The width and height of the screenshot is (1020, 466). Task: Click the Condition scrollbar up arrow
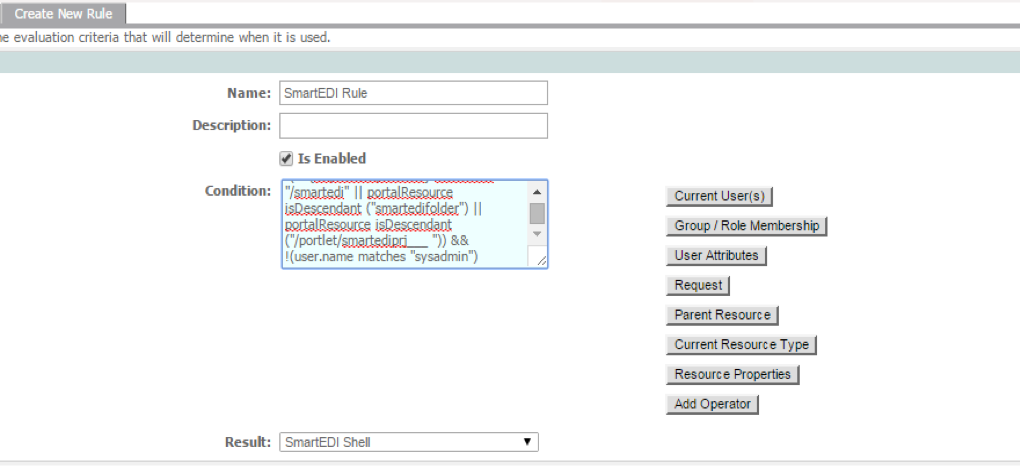tap(537, 191)
